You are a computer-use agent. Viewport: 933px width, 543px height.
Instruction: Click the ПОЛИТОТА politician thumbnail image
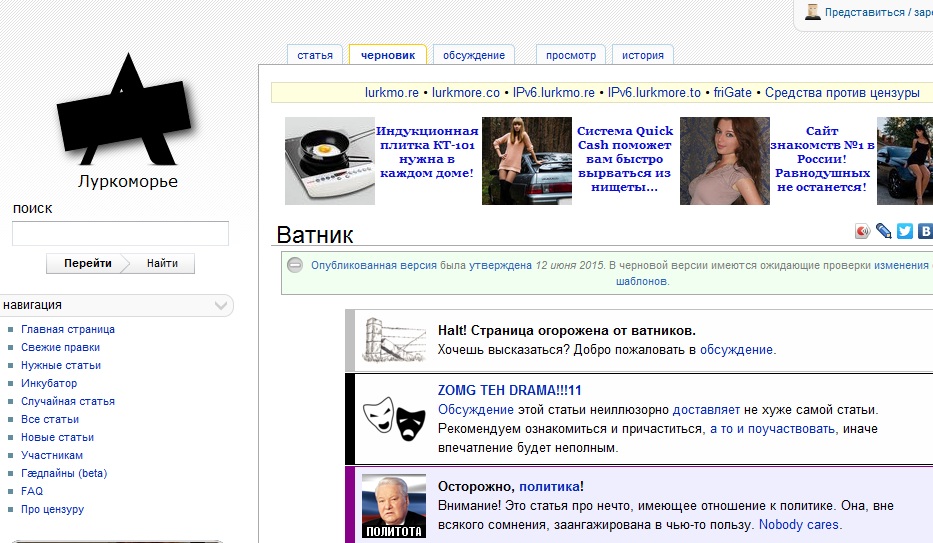click(393, 506)
